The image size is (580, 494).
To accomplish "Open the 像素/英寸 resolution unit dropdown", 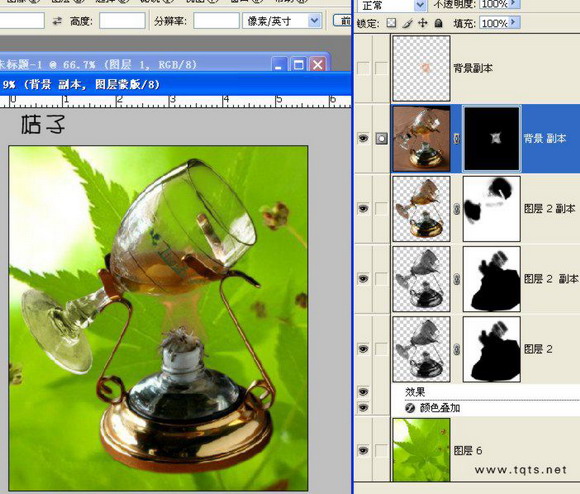I will click(x=314, y=21).
